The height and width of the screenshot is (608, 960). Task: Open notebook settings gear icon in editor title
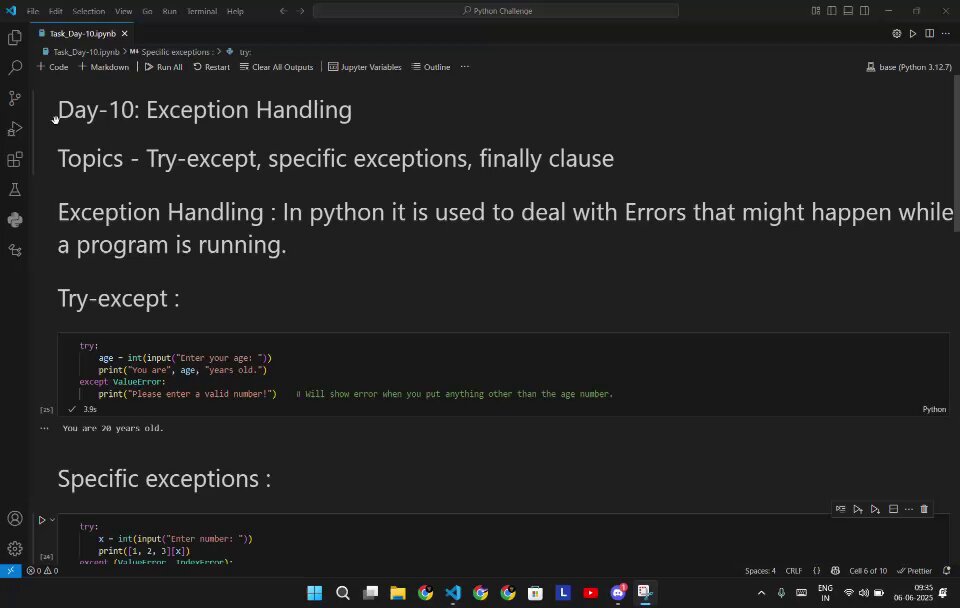point(896,34)
